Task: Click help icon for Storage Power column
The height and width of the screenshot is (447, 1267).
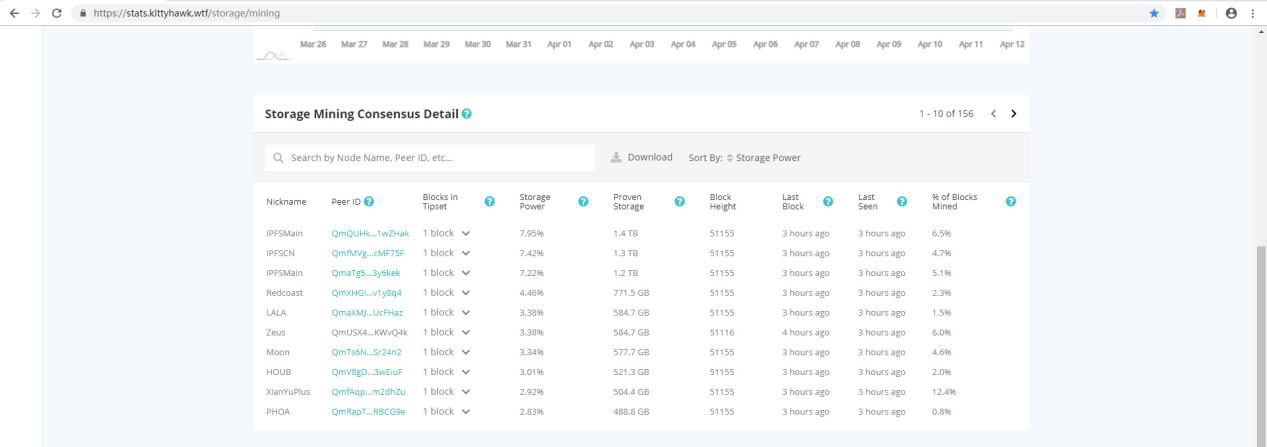Action: (x=583, y=202)
